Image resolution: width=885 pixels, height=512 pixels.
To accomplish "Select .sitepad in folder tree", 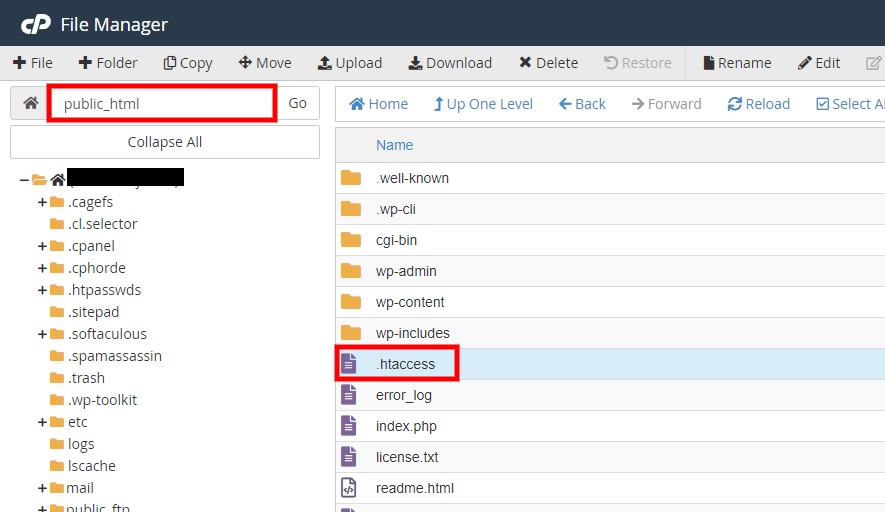I will click(94, 312).
